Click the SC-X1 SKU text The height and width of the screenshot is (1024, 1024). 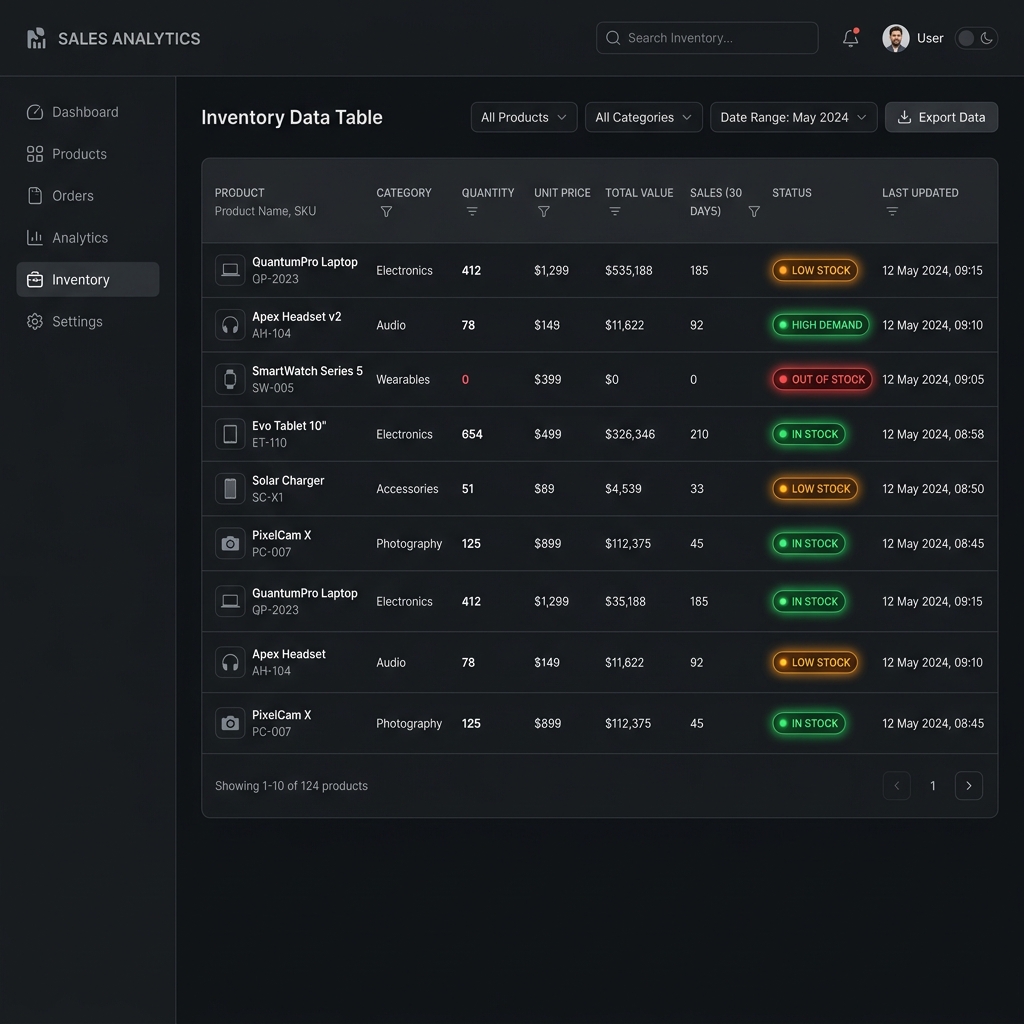(x=268, y=498)
